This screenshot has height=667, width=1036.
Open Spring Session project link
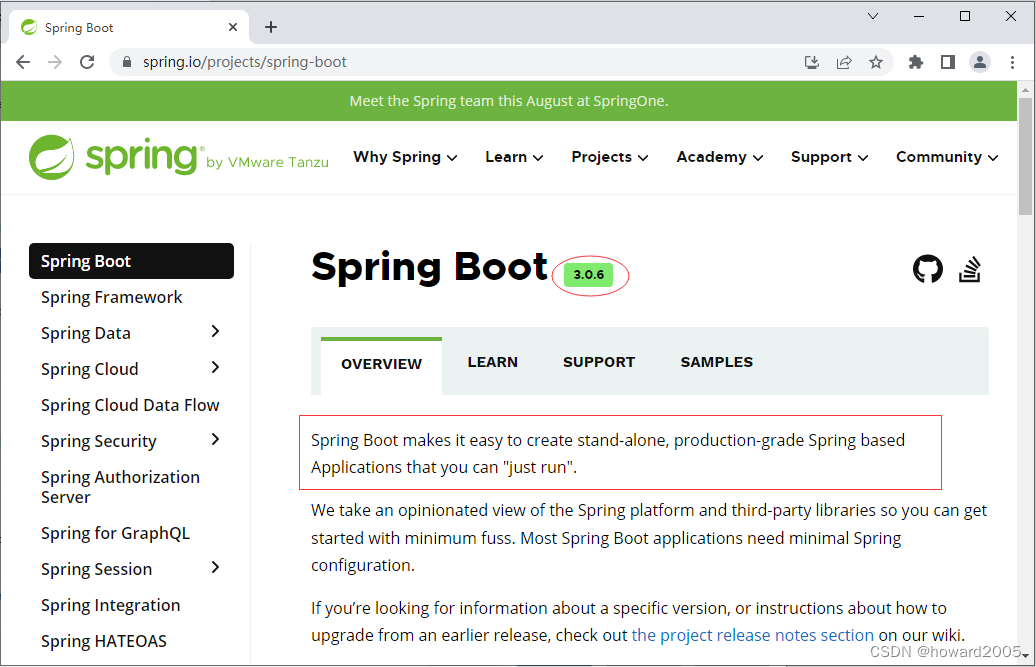click(96, 569)
